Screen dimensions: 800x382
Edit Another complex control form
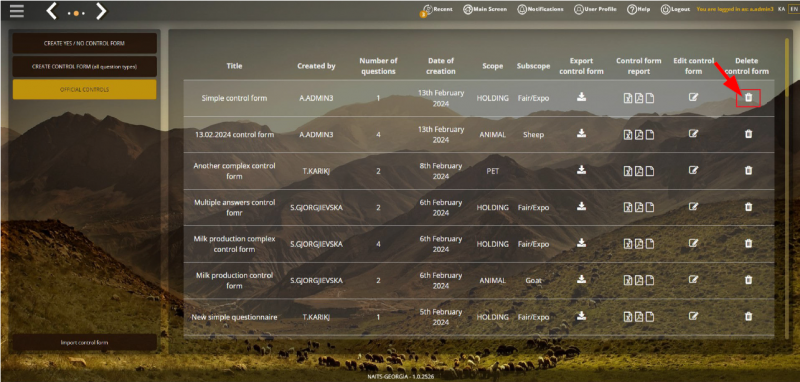click(693, 170)
